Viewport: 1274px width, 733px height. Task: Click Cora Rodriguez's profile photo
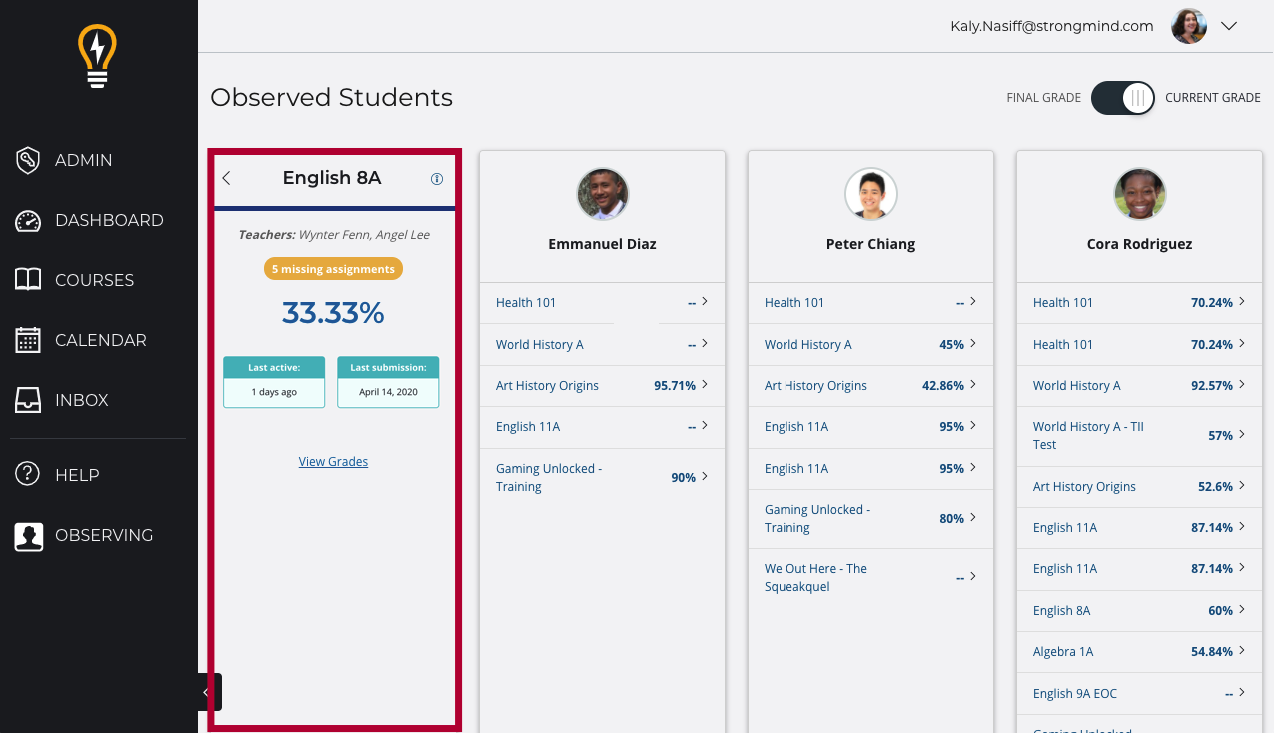click(1139, 194)
